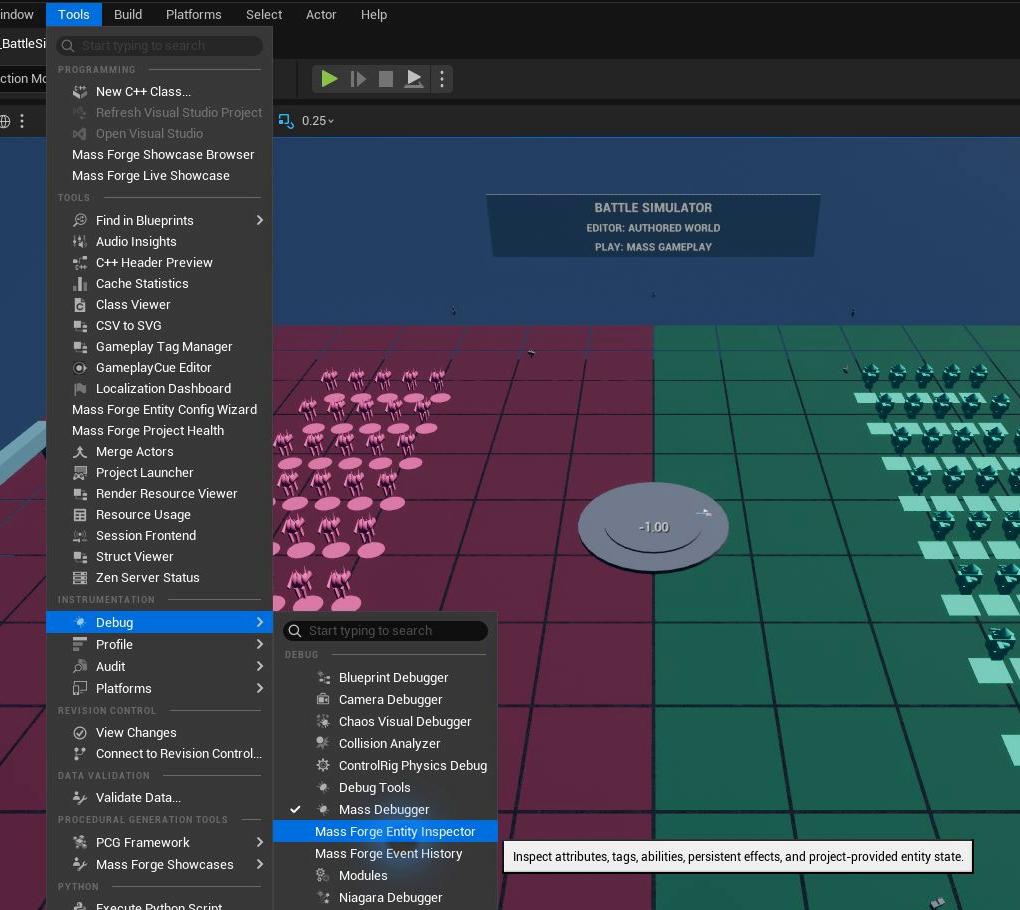Select Mass Forge Event History
Viewport: 1020px width, 910px height.
point(385,854)
